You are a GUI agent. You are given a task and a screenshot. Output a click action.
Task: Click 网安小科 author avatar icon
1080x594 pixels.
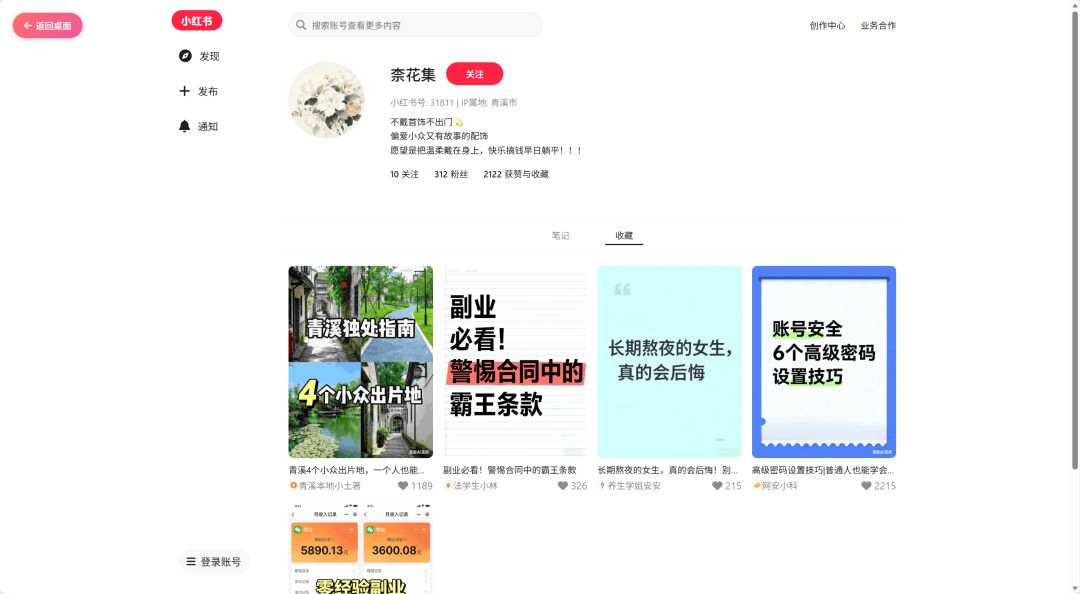click(756, 486)
